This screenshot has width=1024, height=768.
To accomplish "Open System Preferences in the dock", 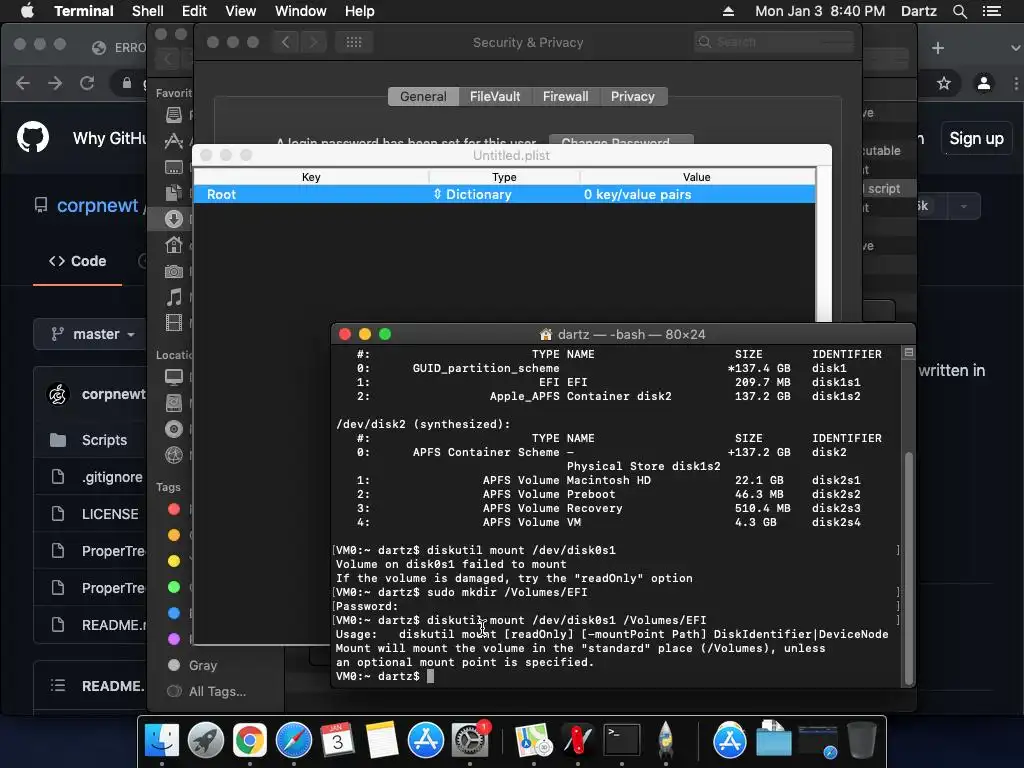I will pos(470,740).
